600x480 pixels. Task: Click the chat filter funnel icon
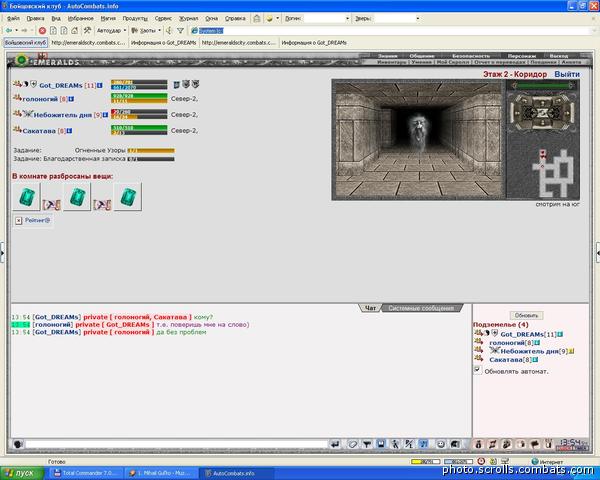pos(367,444)
